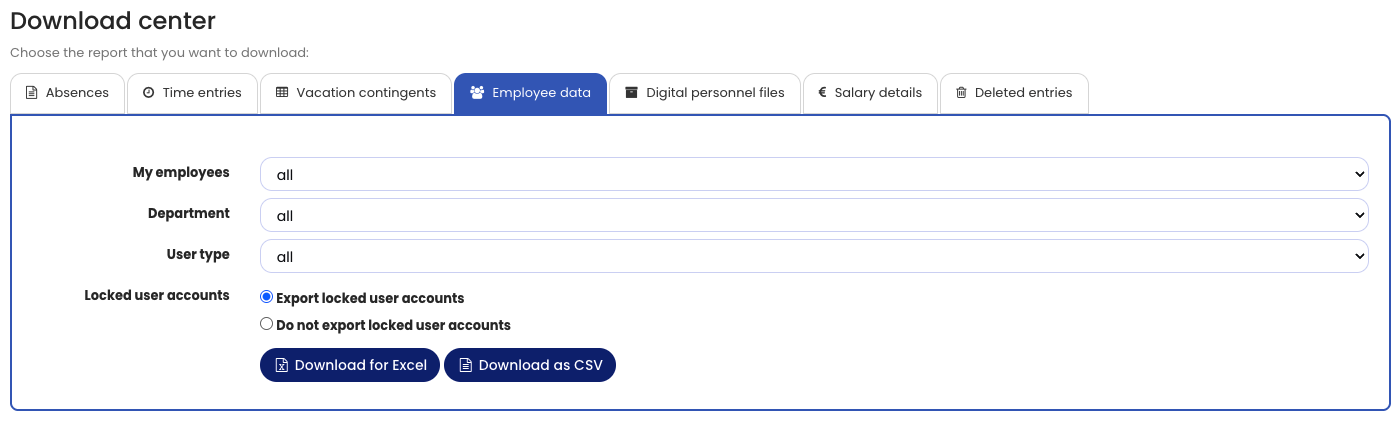
Task: Go to the Vacation contingents tab
Action: tap(356, 93)
